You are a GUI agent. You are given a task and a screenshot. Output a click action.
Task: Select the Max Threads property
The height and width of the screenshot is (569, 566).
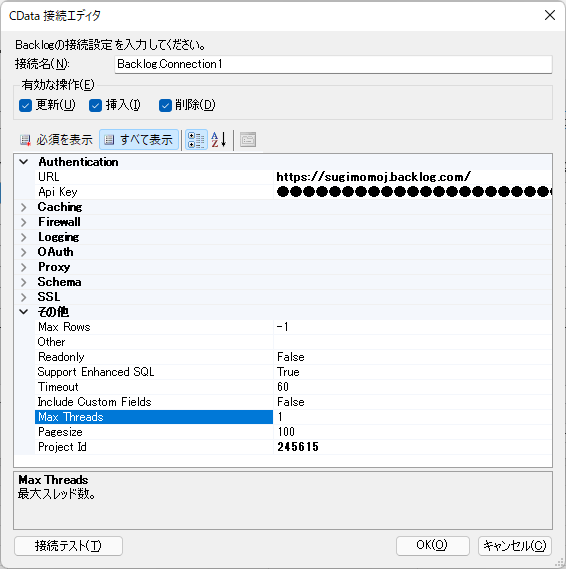click(x=154, y=417)
